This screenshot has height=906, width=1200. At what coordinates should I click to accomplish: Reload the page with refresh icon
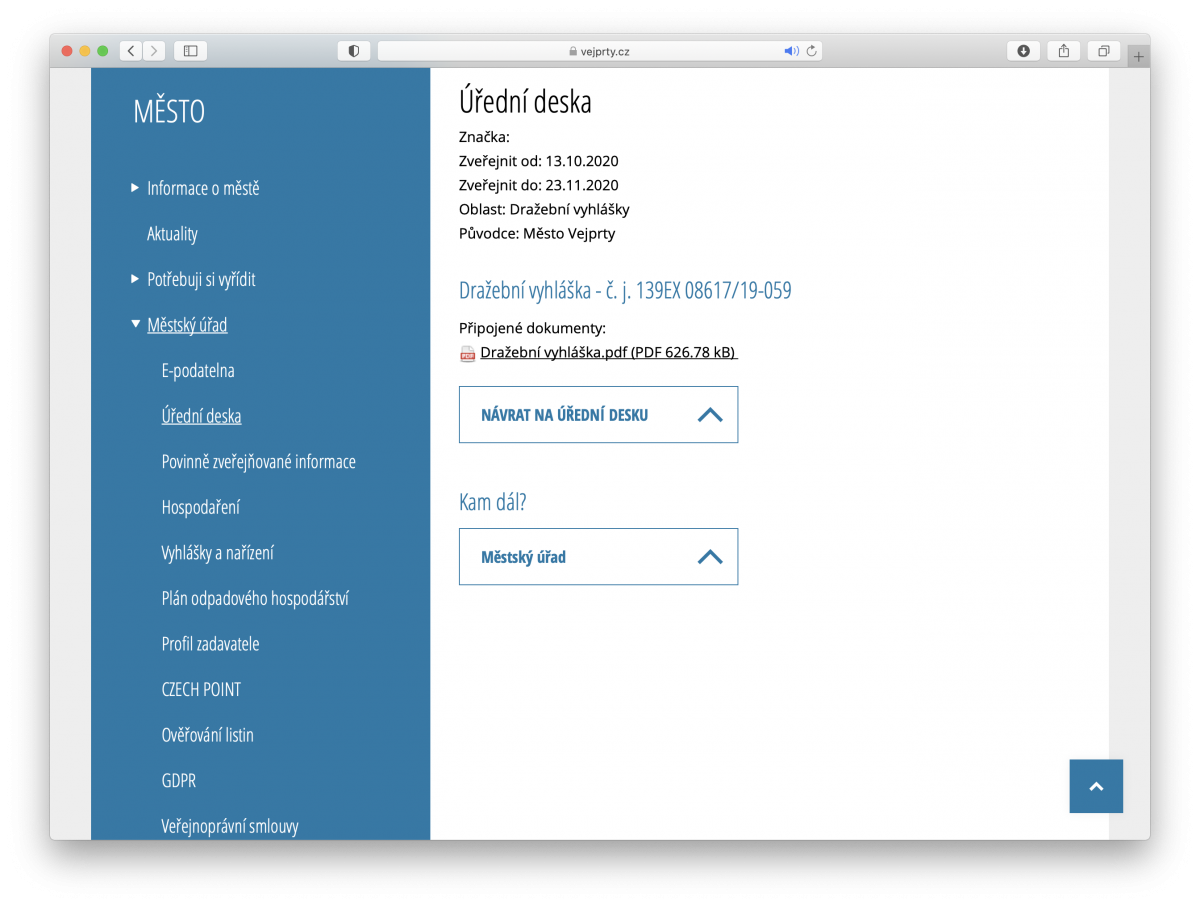[x=811, y=51]
